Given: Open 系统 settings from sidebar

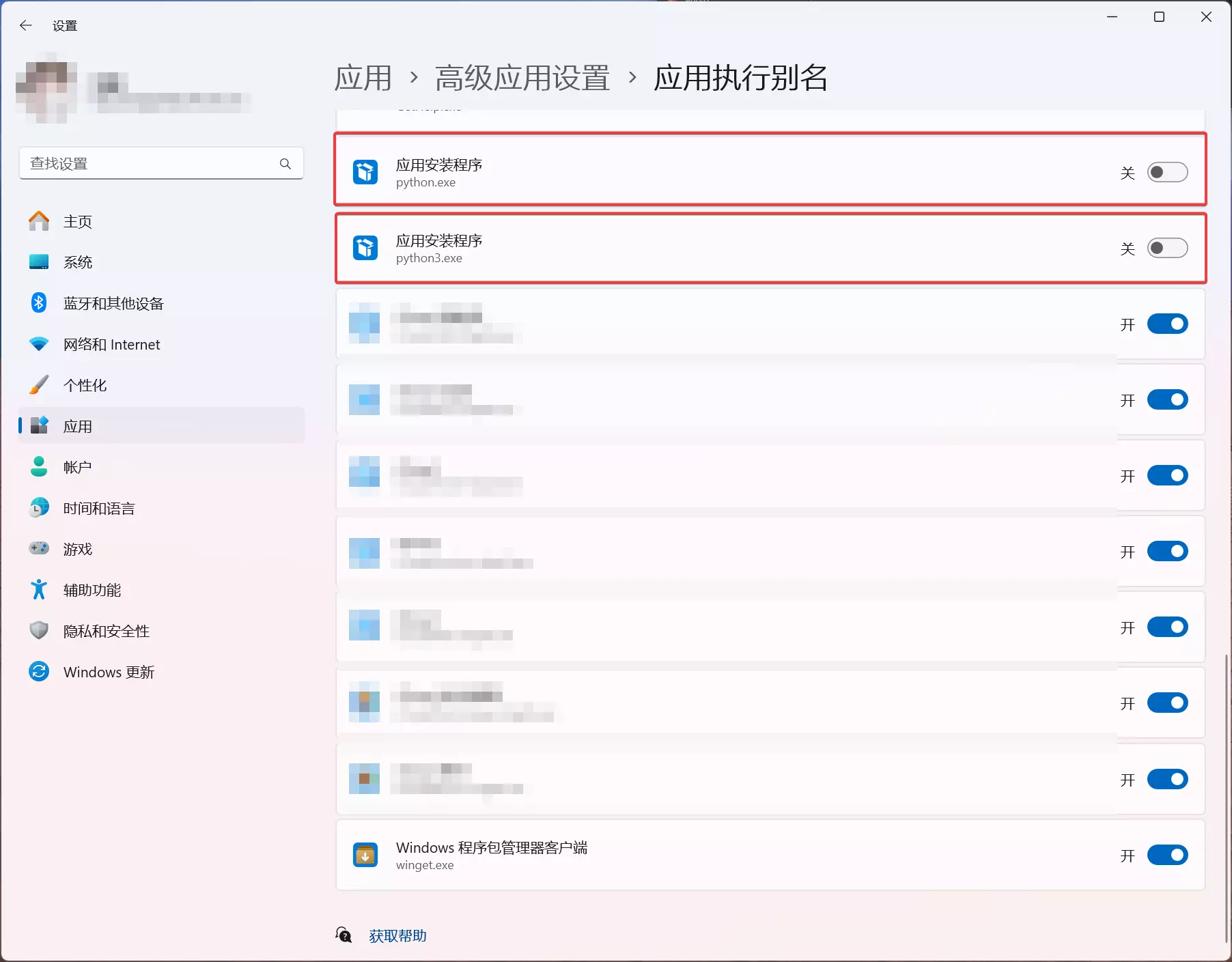Looking at the screenshot, I should [x=77, y=262].
